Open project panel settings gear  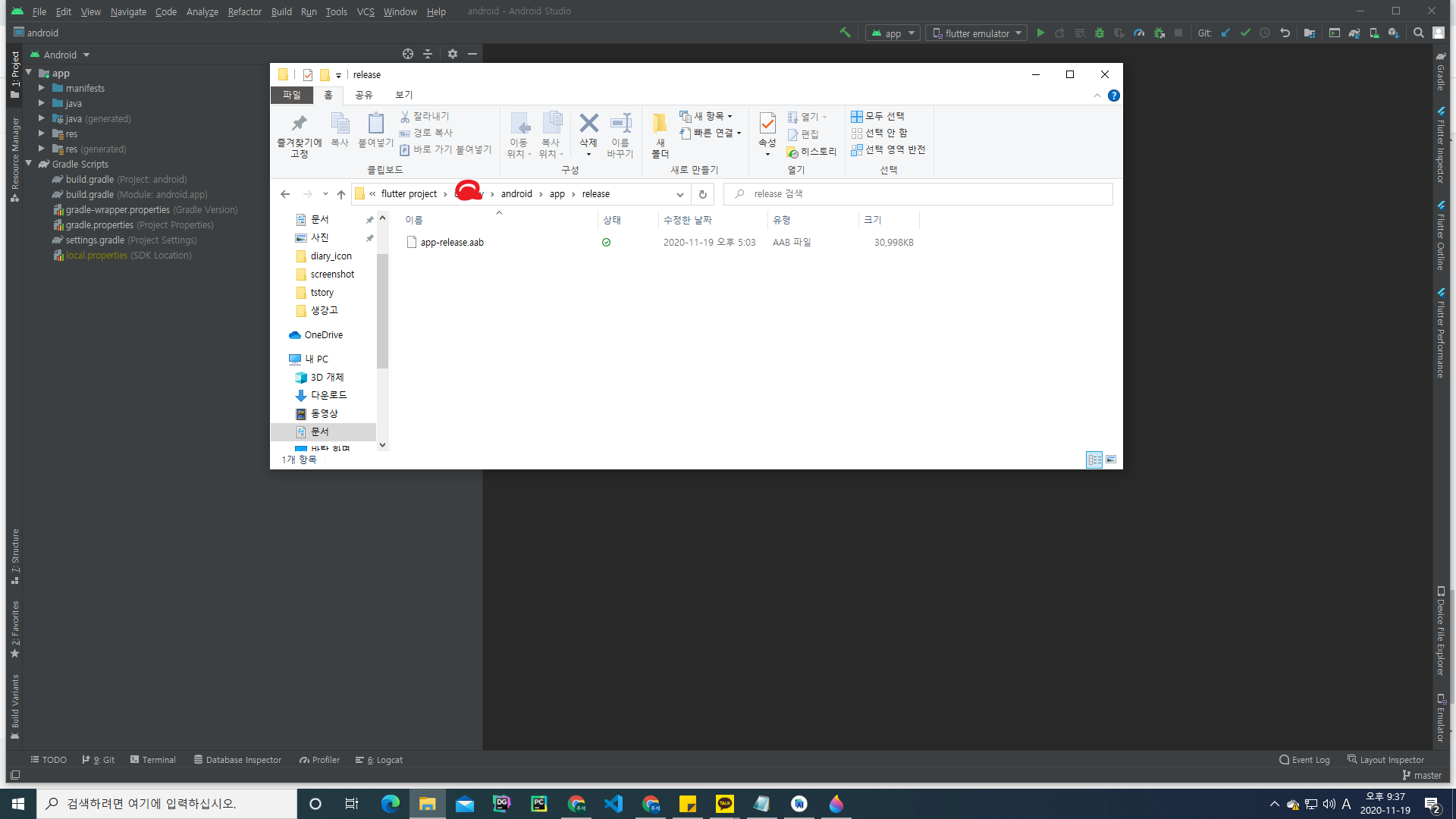(453, 54)
